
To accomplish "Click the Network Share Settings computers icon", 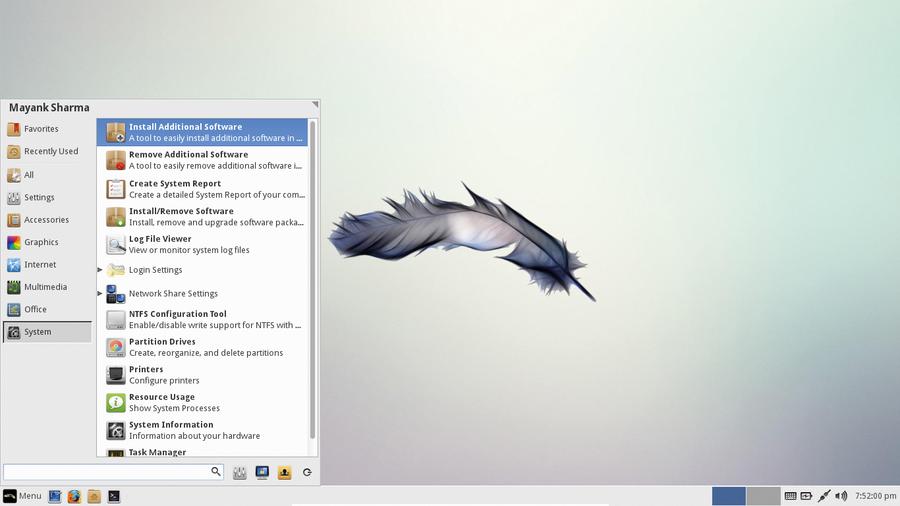I will point(115,294).
